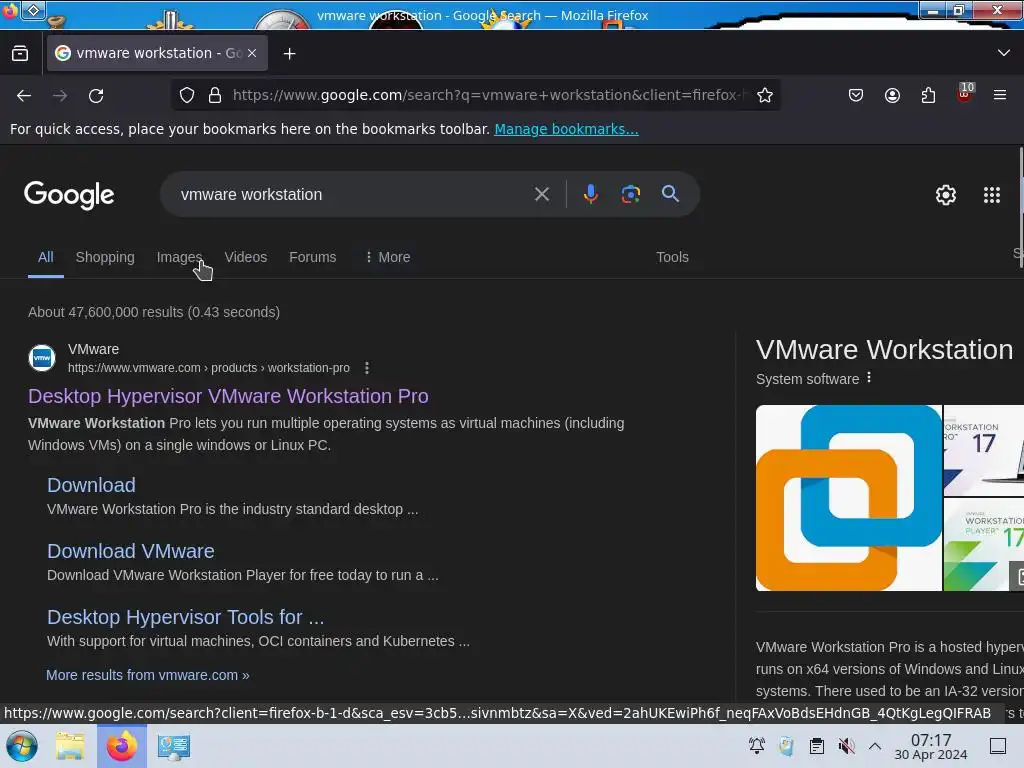Viewport: 1024px width, 768px height.
Task: Open the large VMware Workstation logo image
Action: (849, 498)
